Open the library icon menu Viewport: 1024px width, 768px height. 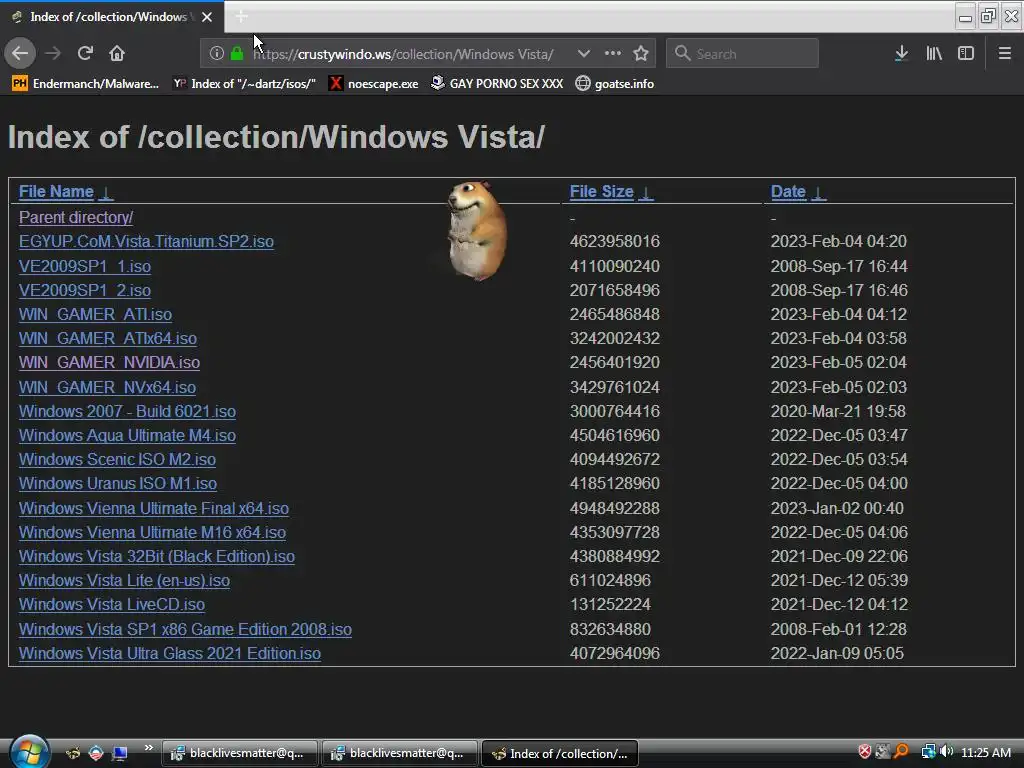[934, 54]
